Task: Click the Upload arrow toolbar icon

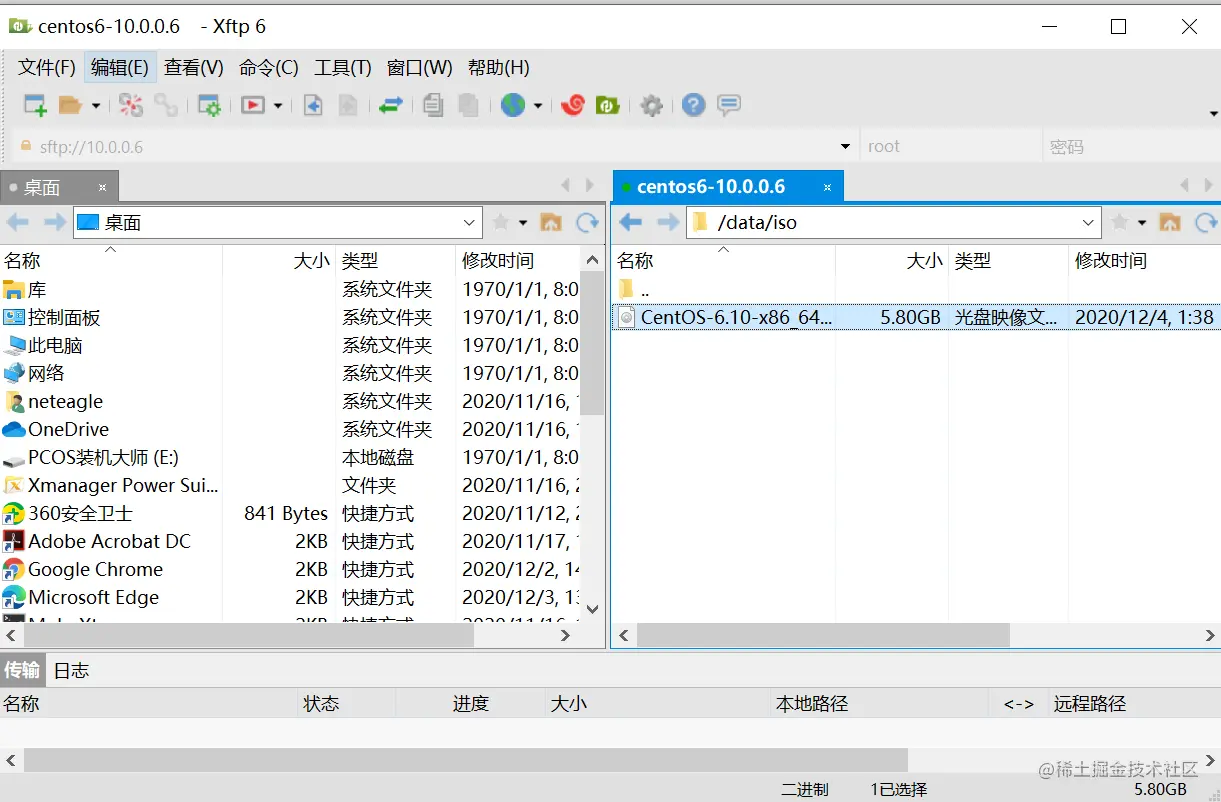Action: tap(348, 105)
